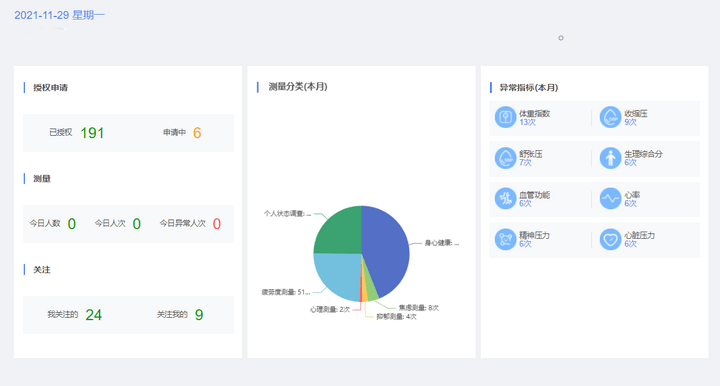Click the 收缩压 droplet icon
Screen dimensions: 720x386
tap(610, 117)
